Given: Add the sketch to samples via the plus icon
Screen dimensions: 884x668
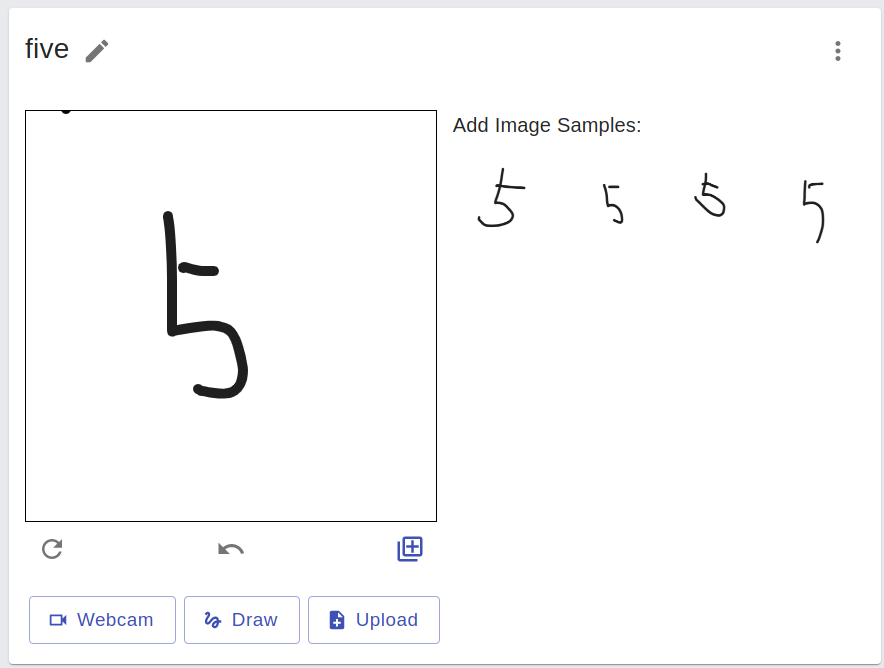Looking at the screenshot, I should [x=409, y=548].
